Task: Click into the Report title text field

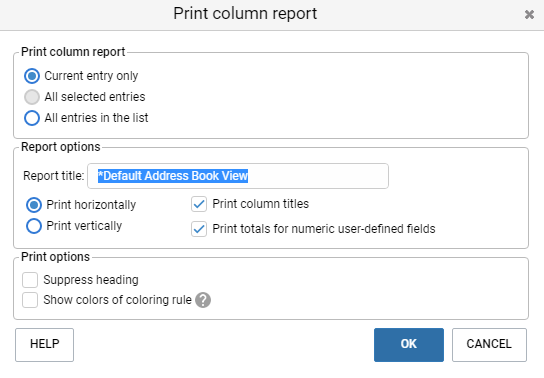Action: (238, 176)
